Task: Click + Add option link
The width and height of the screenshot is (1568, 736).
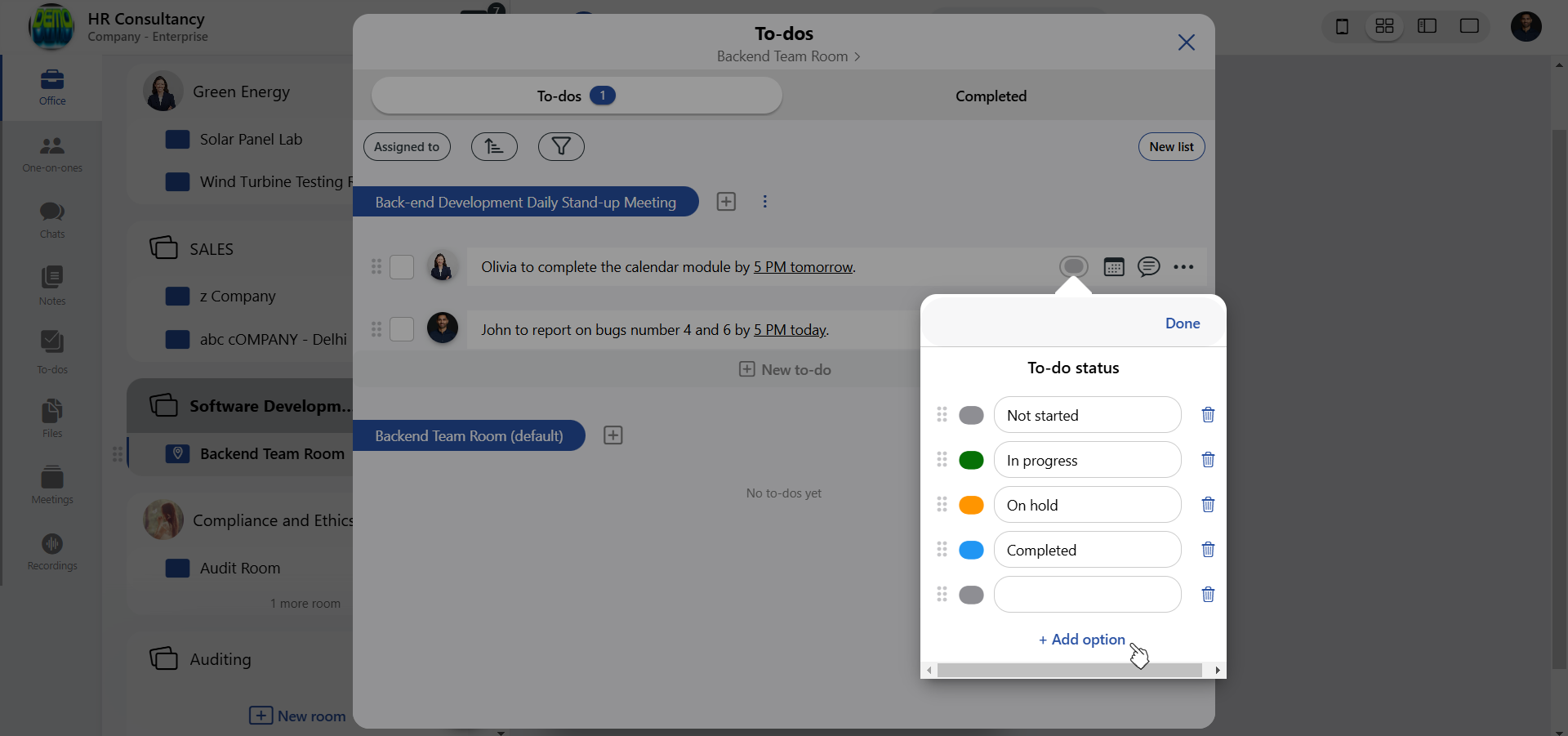Action: [x=1082, y=640]
